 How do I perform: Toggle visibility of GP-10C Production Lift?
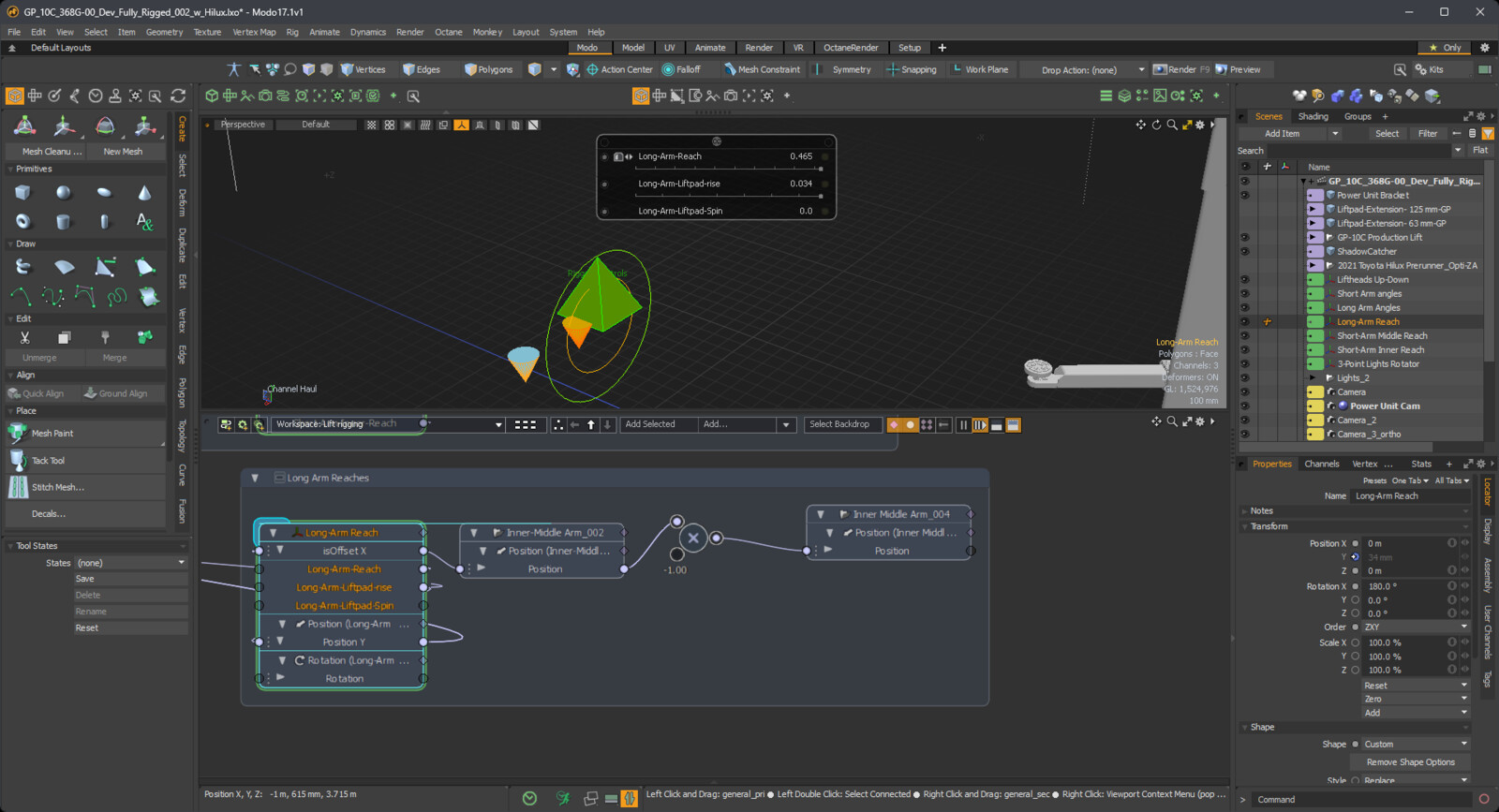pos(1244,238)
